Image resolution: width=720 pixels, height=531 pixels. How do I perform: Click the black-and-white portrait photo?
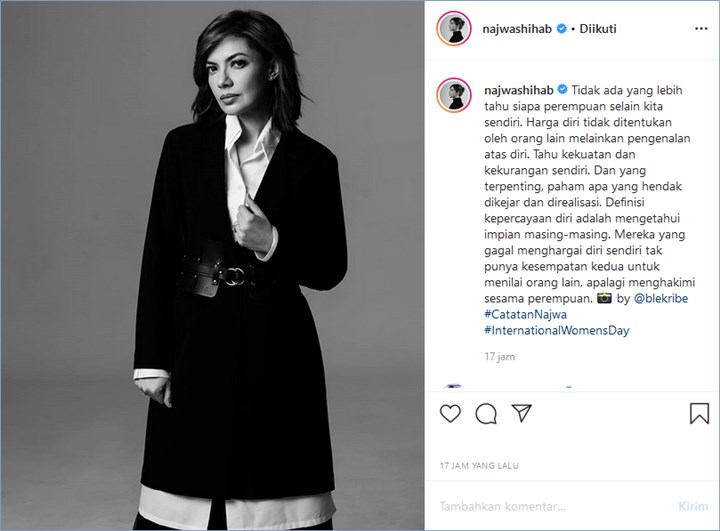212,266
